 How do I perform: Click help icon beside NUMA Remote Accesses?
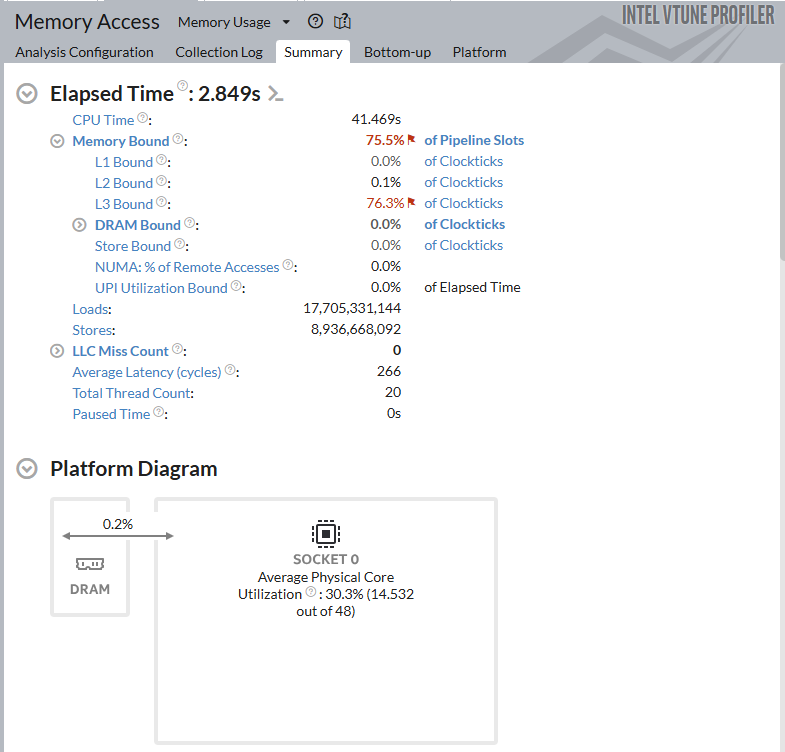[x=288, y=265]
